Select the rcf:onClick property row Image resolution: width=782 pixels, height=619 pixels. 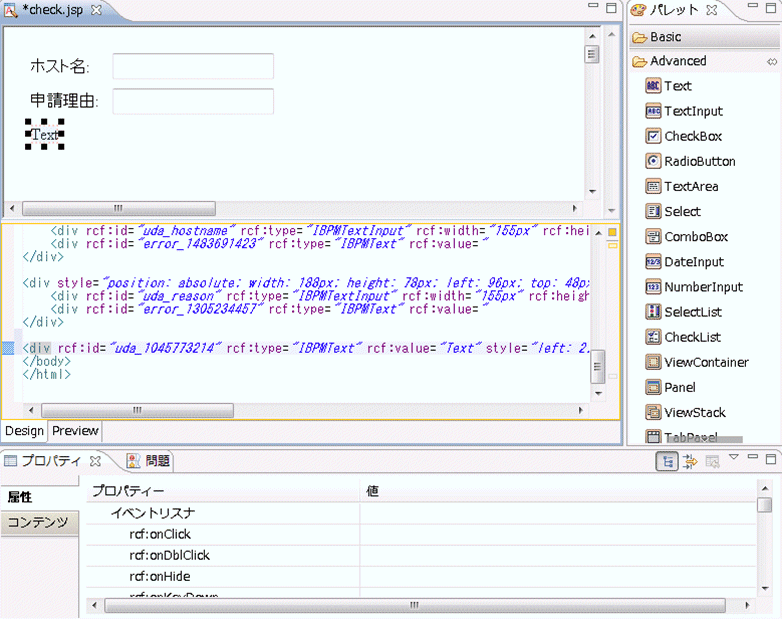click(160, 534)
